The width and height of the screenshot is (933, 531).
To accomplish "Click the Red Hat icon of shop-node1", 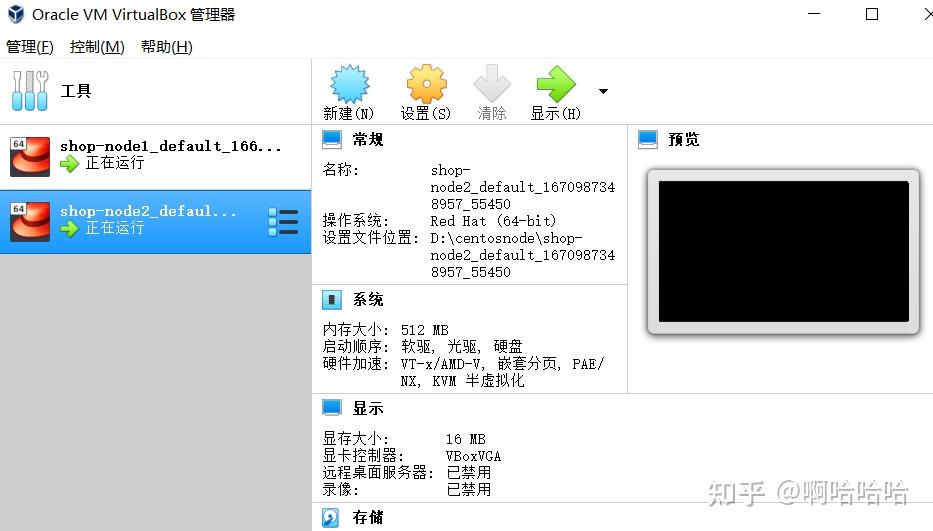I will (30, 157).
